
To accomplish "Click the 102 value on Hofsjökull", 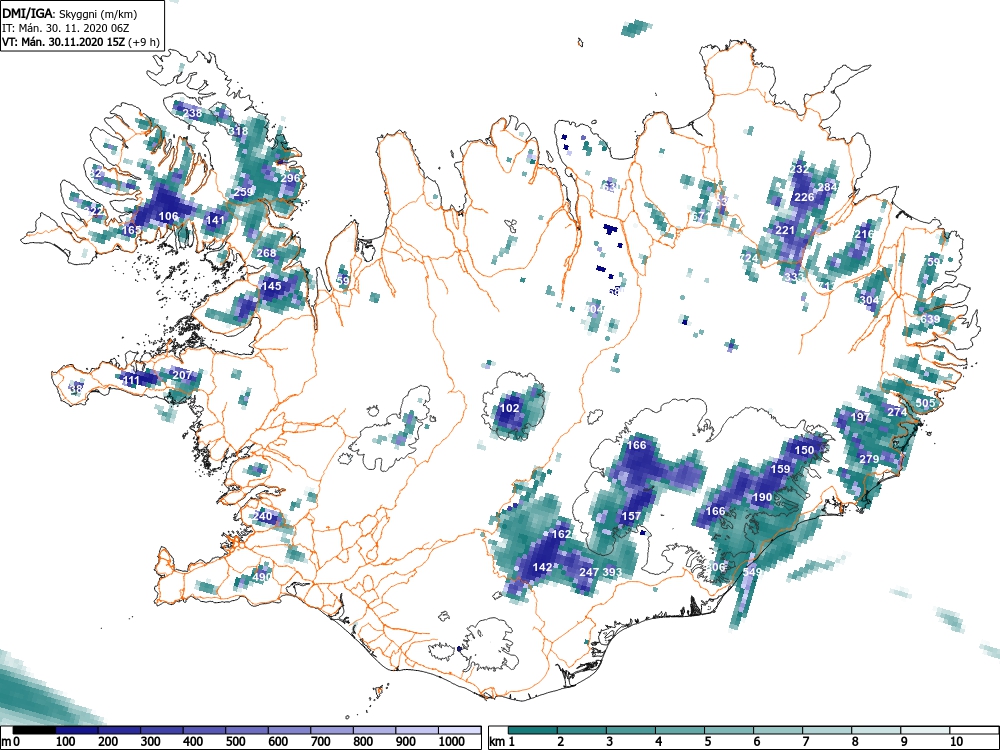I will click(x=510, y=408).
